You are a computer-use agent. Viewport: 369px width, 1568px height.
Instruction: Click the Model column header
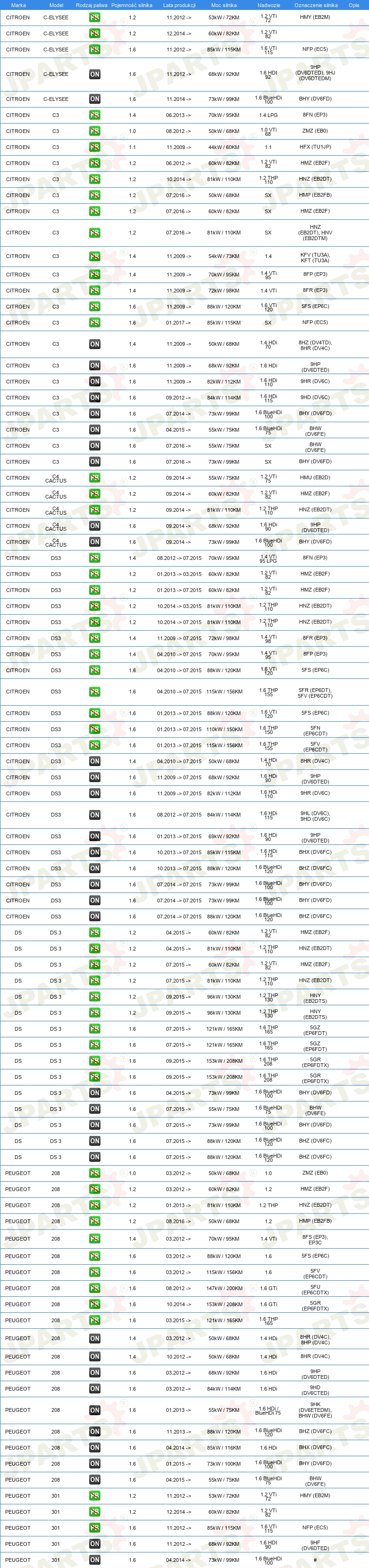point(55,5)
